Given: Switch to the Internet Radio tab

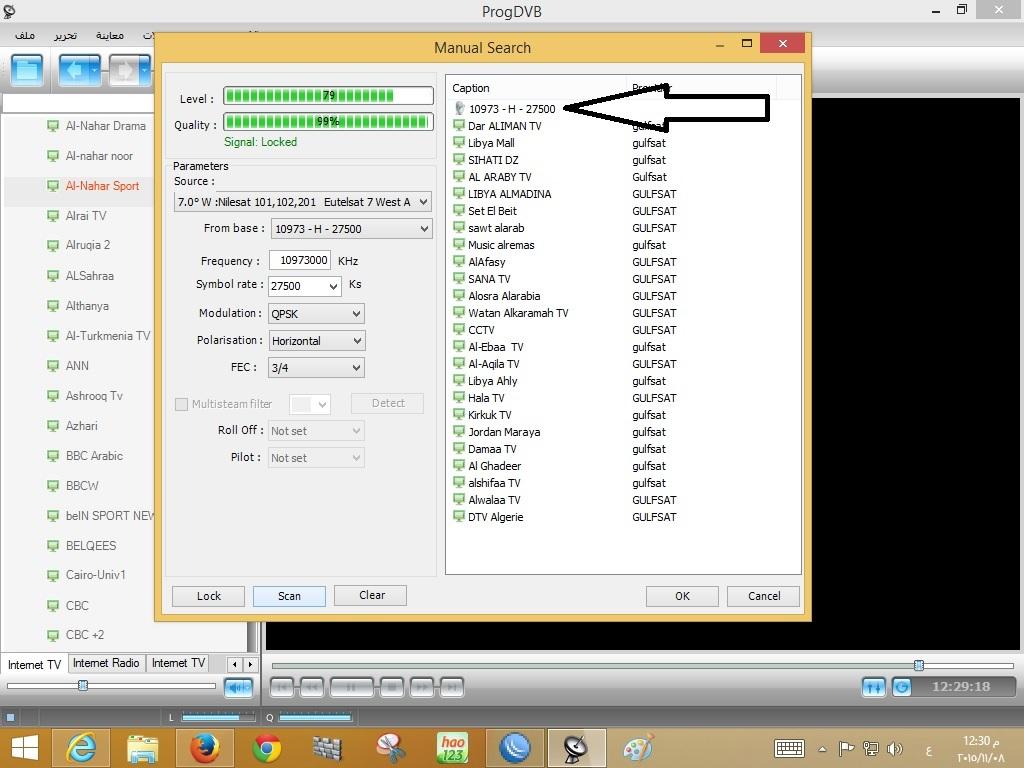Looking at the screenshot, I should tap(106, 663).
